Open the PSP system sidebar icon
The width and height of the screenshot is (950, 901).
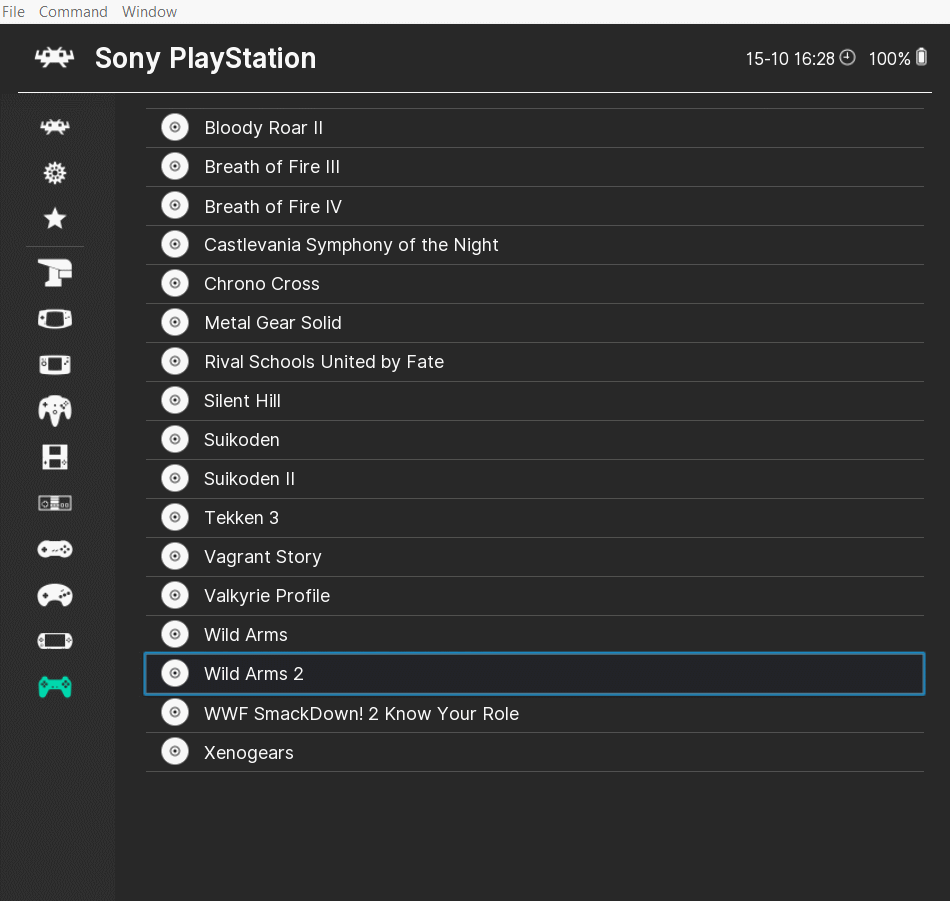point(54,640)
